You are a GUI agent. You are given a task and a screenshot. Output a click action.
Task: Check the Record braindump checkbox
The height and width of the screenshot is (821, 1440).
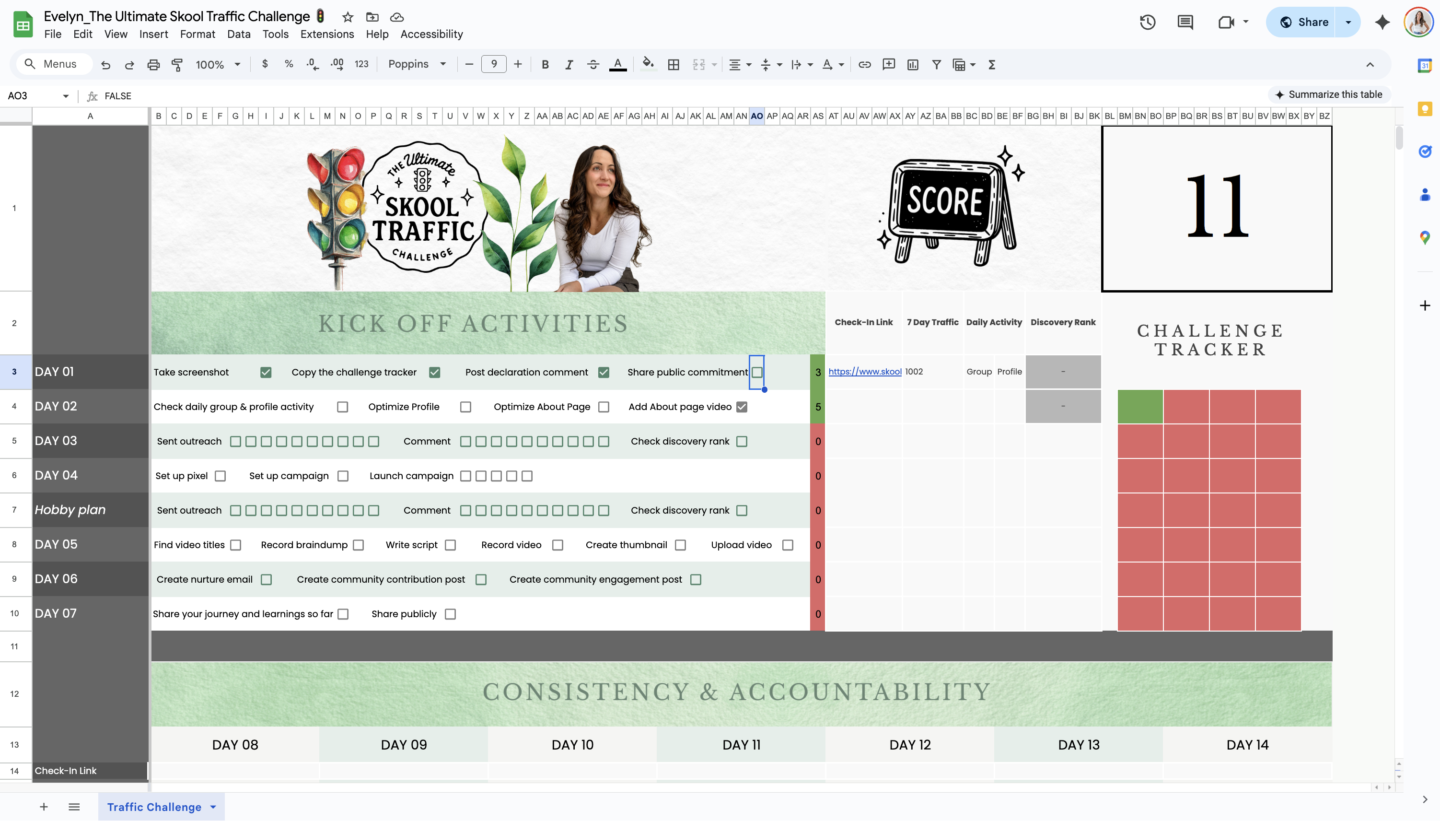pos(359,545)
